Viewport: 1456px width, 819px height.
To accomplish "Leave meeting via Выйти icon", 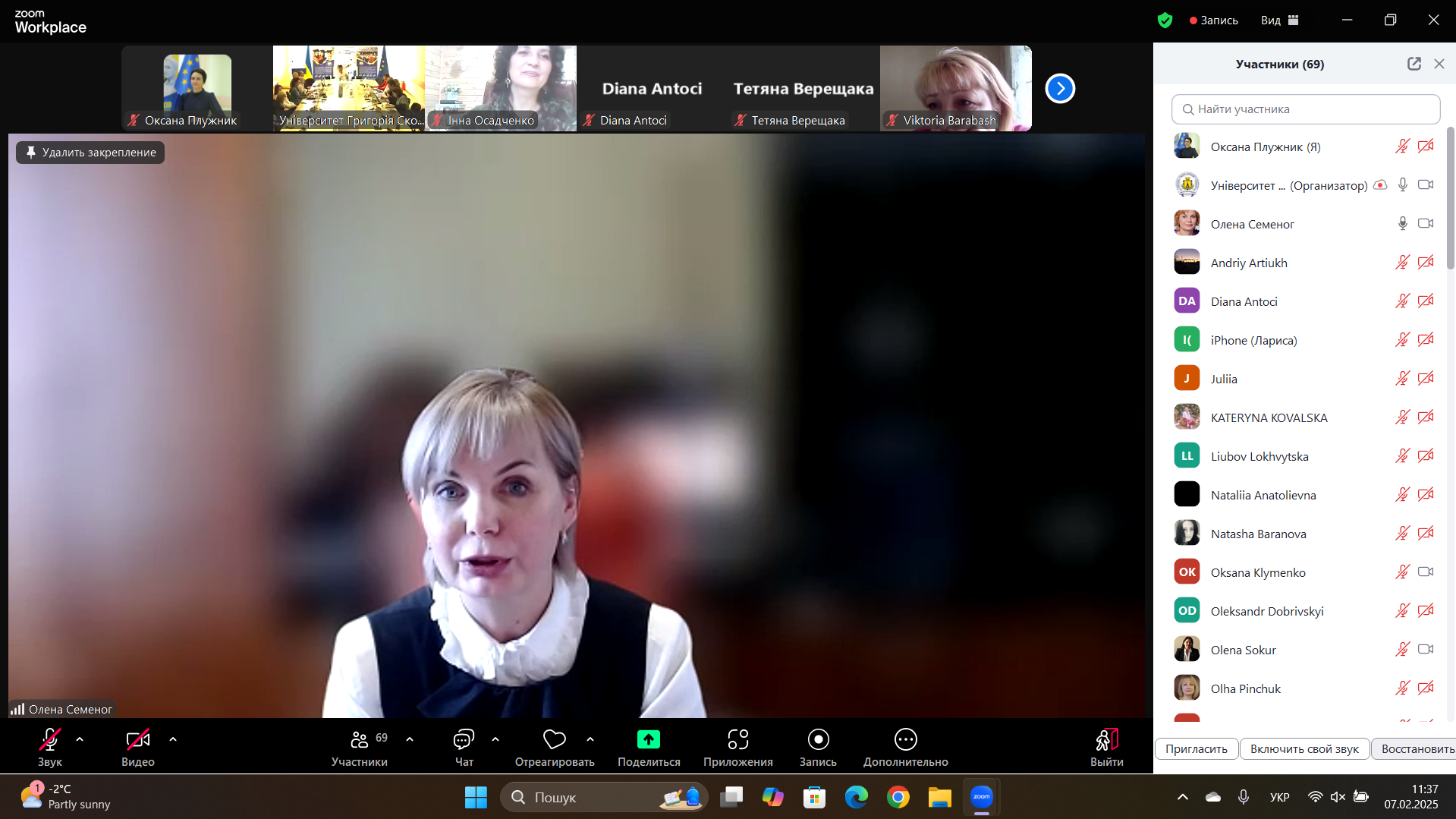I will pyautogui.click(x=1107, y=739).
